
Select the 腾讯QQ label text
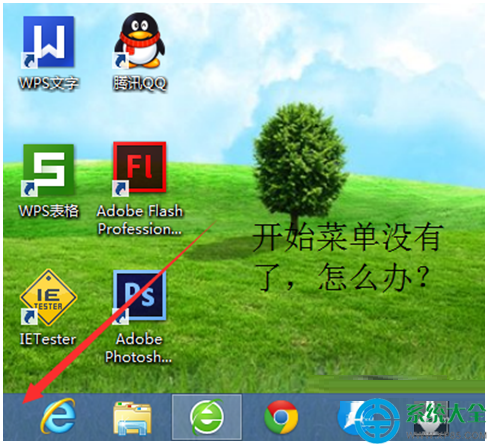coord(140,83)
